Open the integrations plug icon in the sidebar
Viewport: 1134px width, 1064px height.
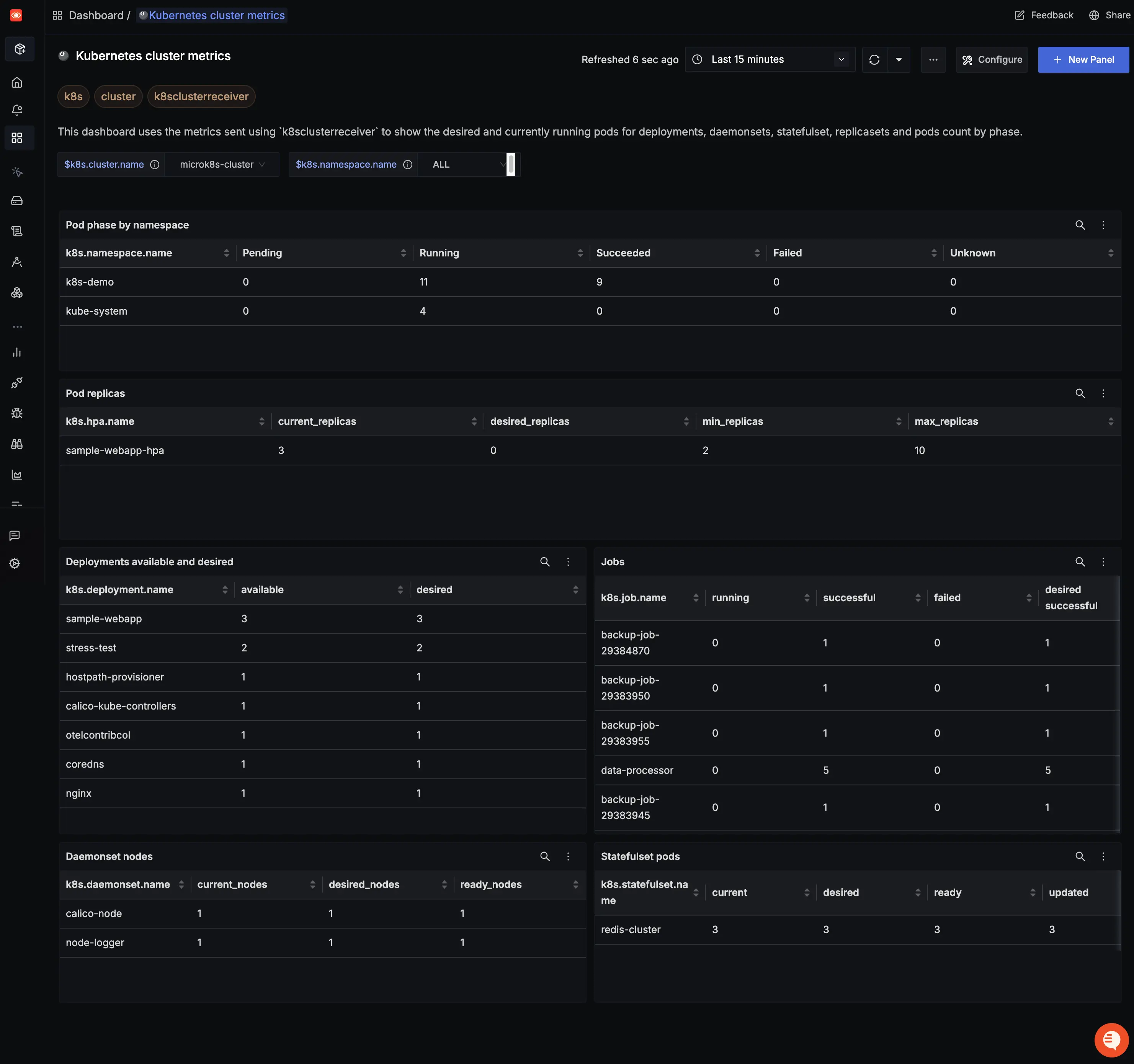[x=17, y=383]
